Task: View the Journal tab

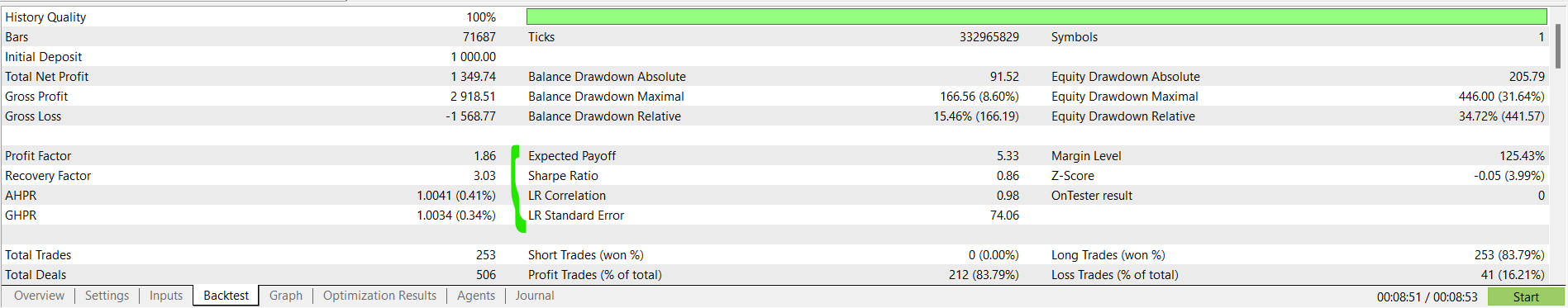Action: (535, 296)
